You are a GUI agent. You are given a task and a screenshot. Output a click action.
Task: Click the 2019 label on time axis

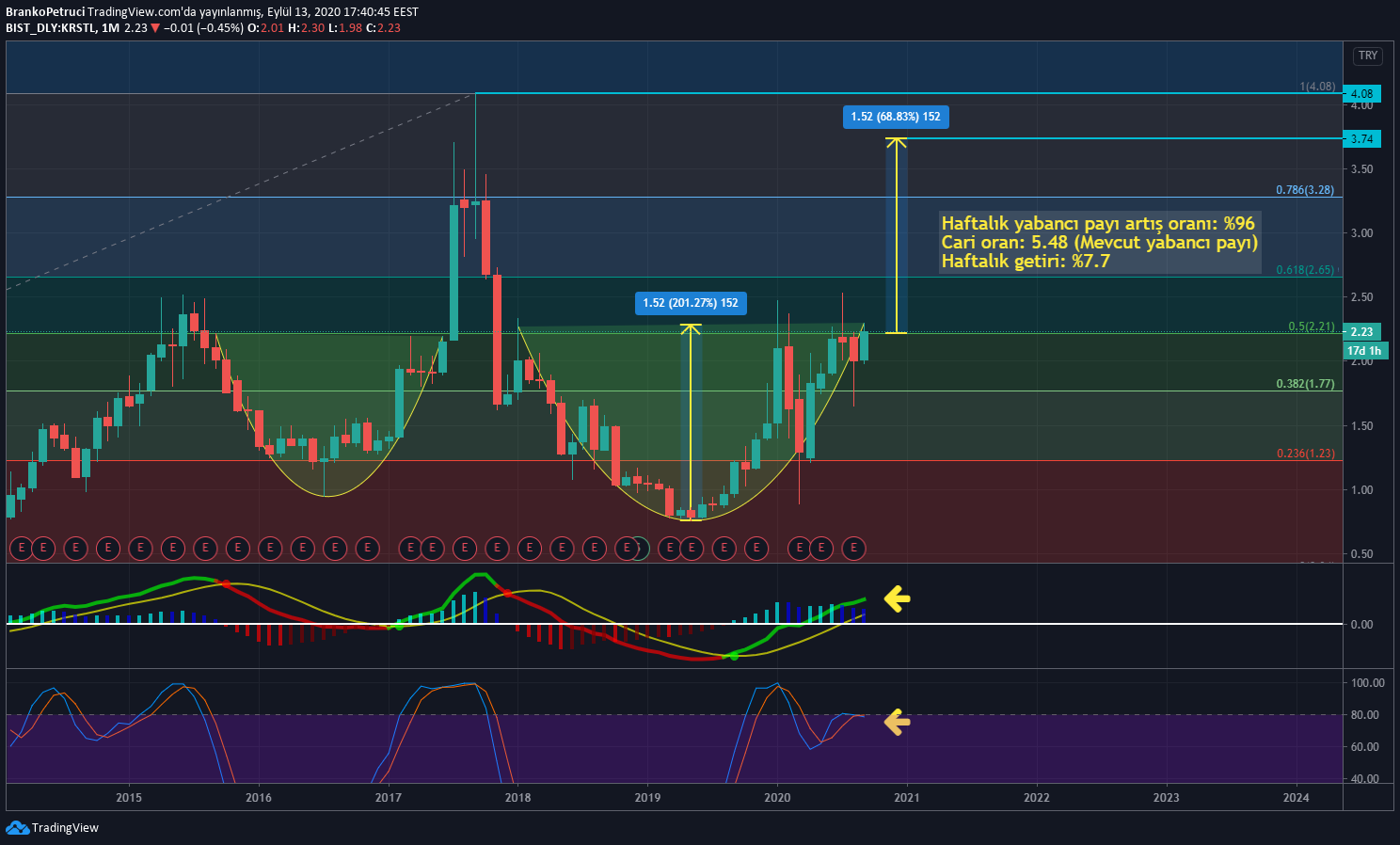[x=647, y=798]
